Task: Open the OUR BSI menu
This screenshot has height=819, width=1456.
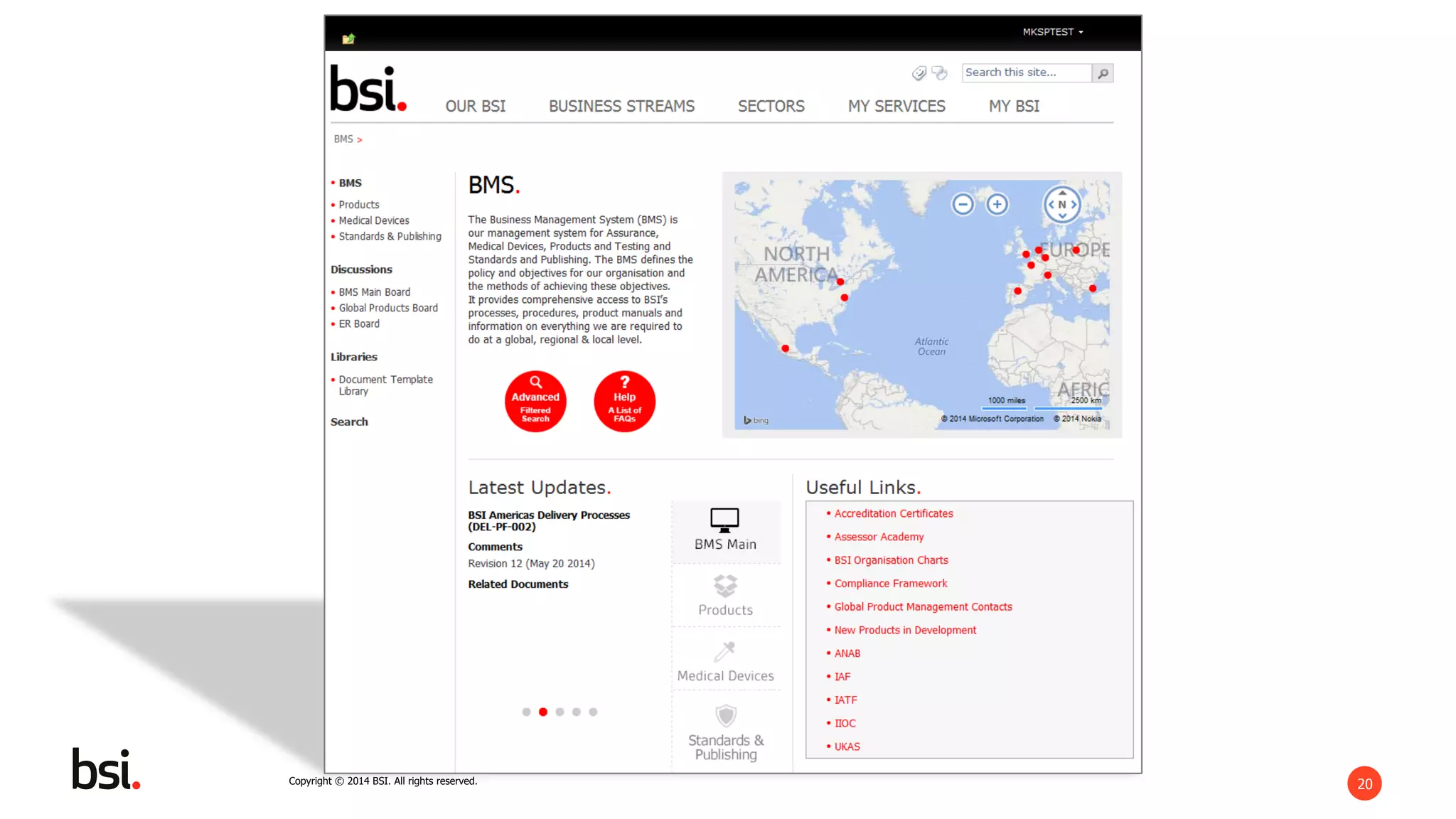Action: click(x=476, y=106)
